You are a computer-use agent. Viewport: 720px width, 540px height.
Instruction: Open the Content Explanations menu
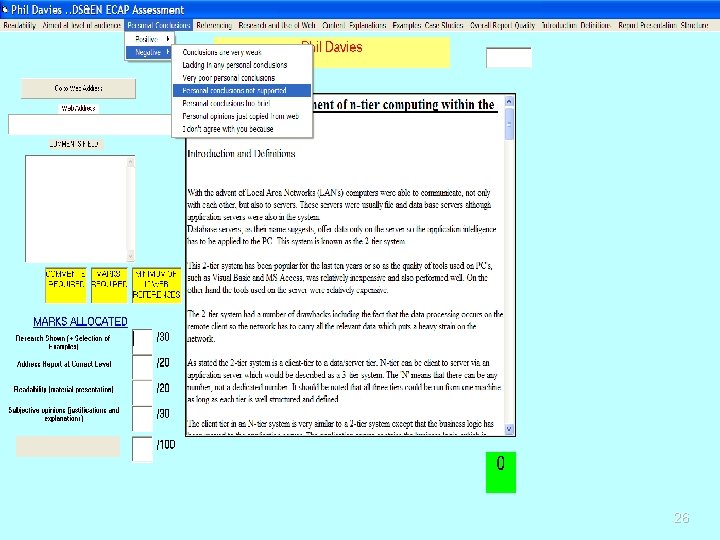click(354, 25)
